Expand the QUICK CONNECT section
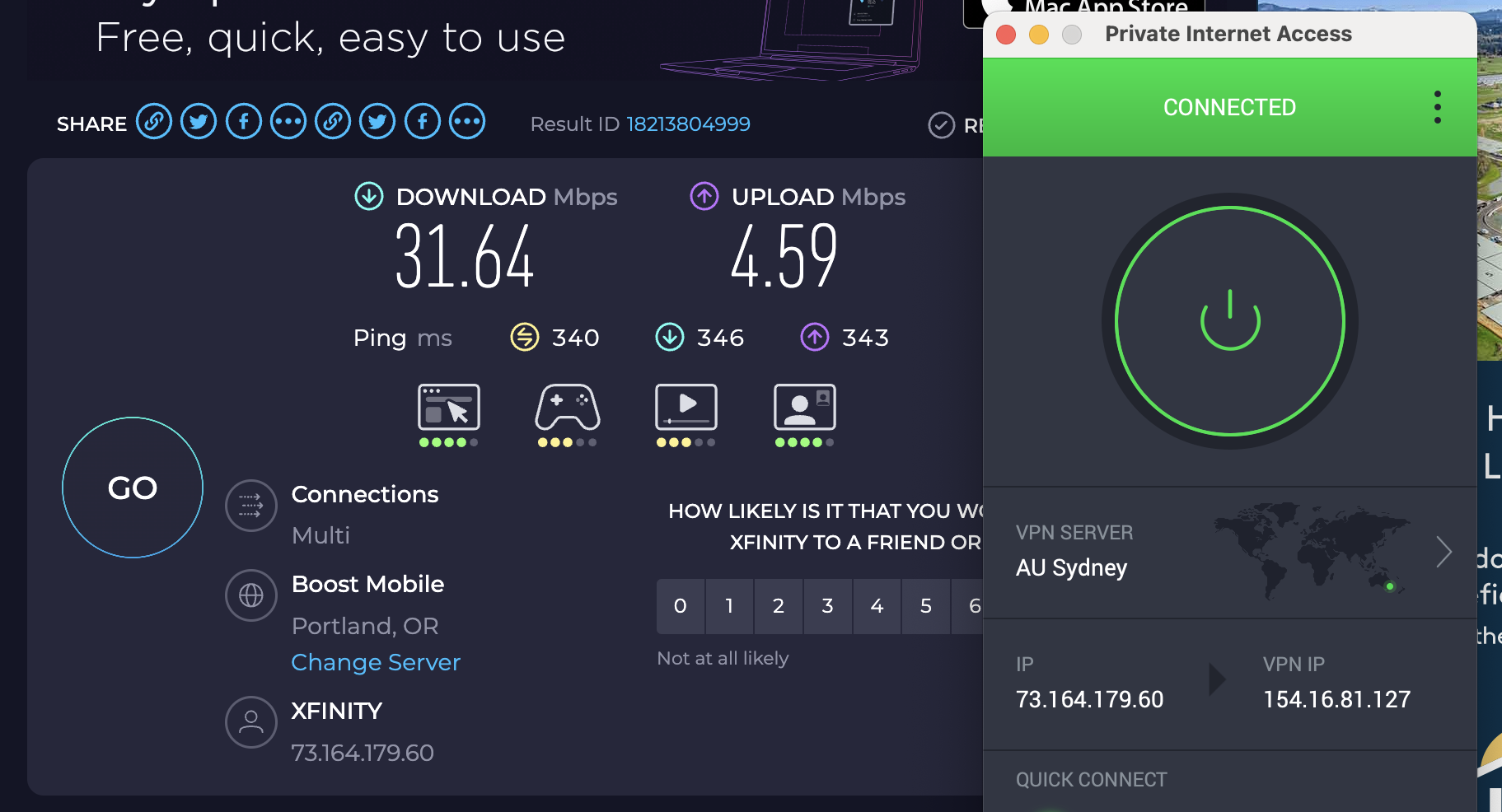Image resolution: width=1502 pixels, height=812 pixels. 1092,779
